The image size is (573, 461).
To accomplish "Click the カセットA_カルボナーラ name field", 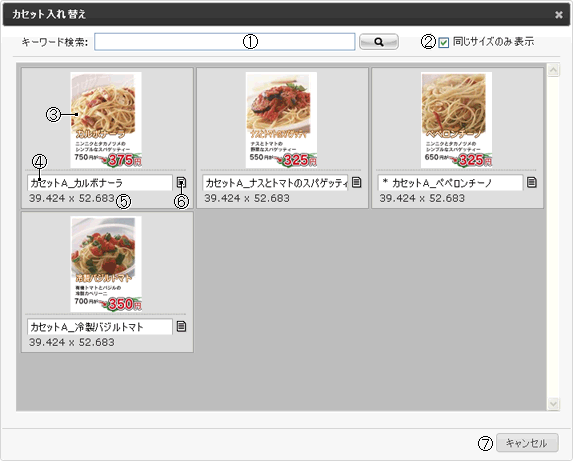I will 100,183.
